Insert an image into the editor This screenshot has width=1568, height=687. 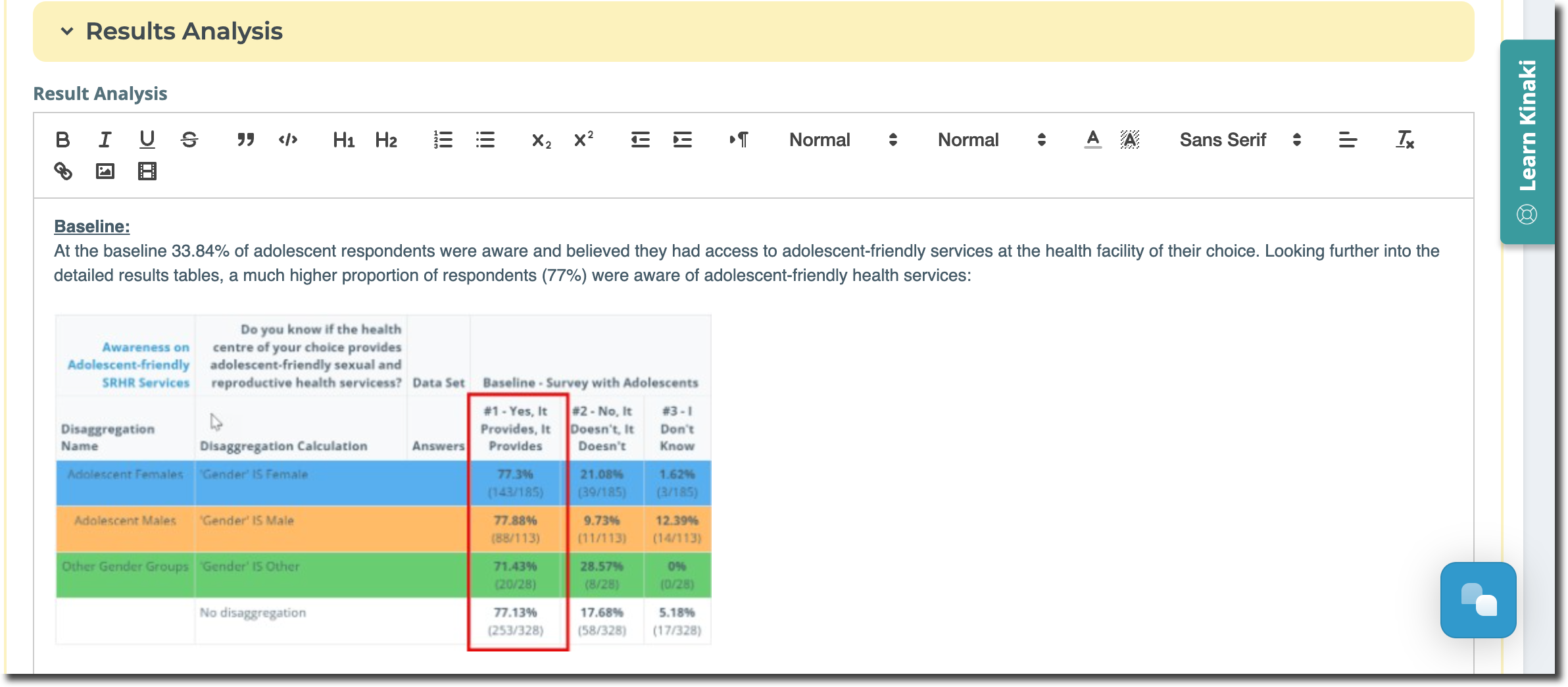tap(105, 171)
